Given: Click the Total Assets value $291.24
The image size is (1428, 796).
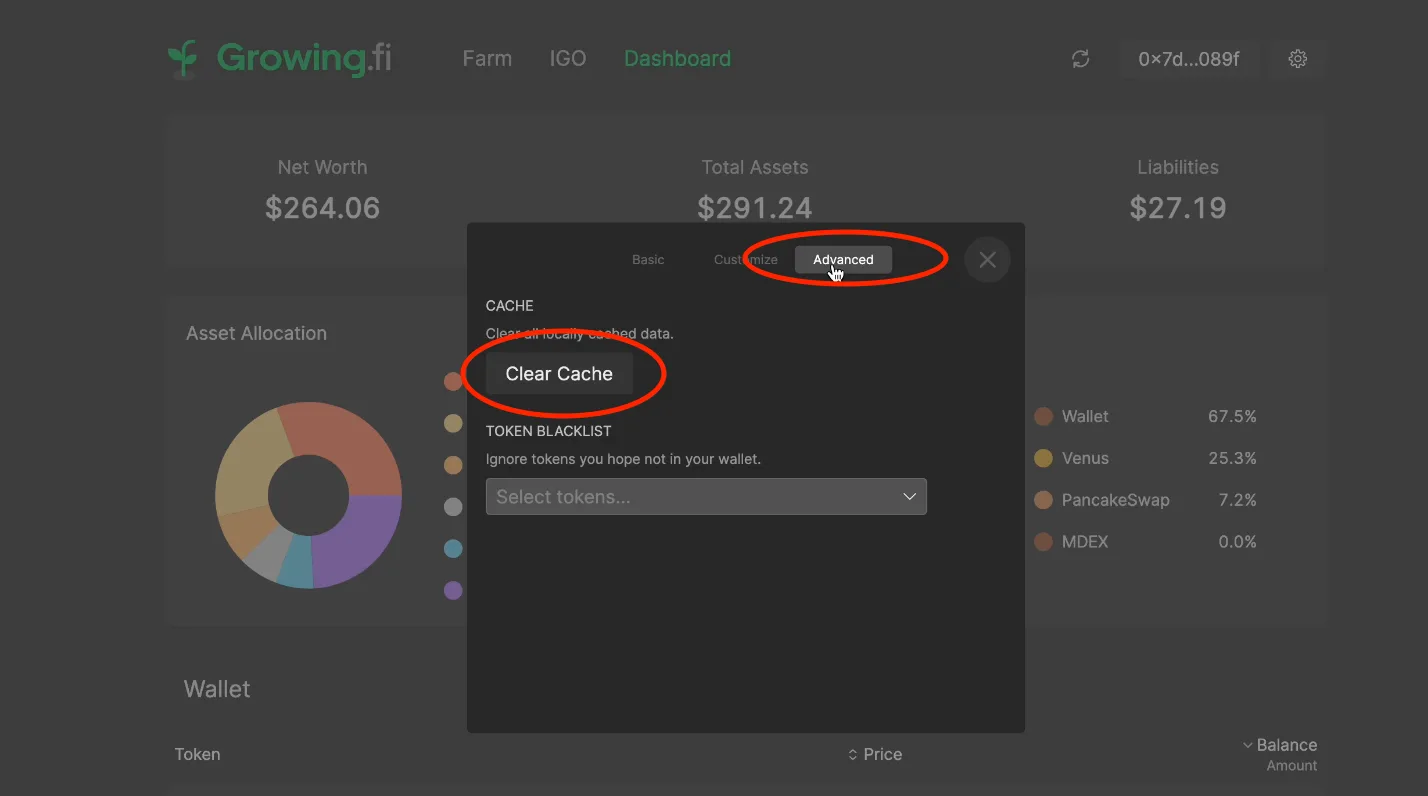Looking at the screenshot, I should click(755, 208).
